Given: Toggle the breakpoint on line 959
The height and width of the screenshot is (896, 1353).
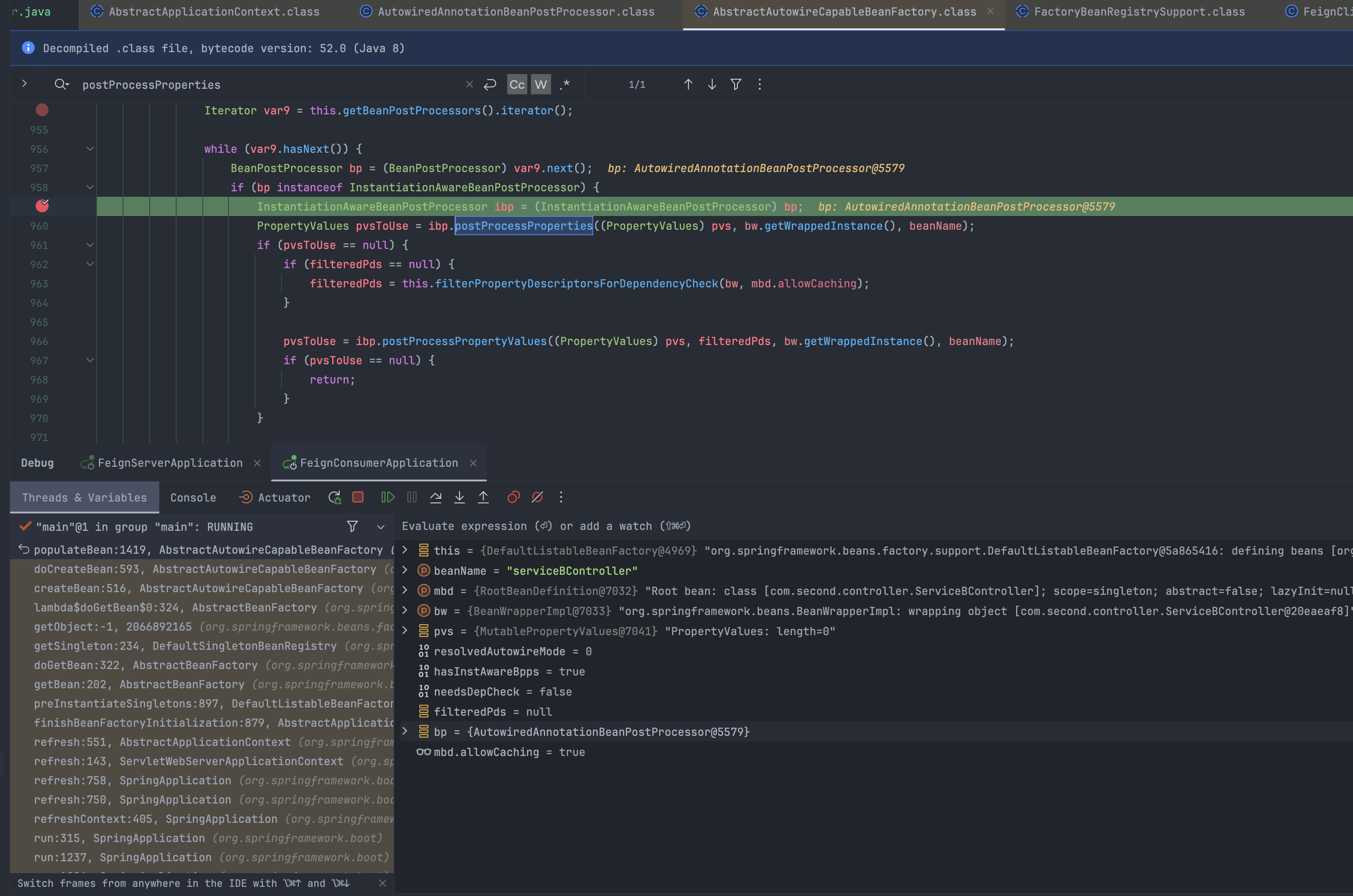Looking at the screenshot, I should pos(42,206).
